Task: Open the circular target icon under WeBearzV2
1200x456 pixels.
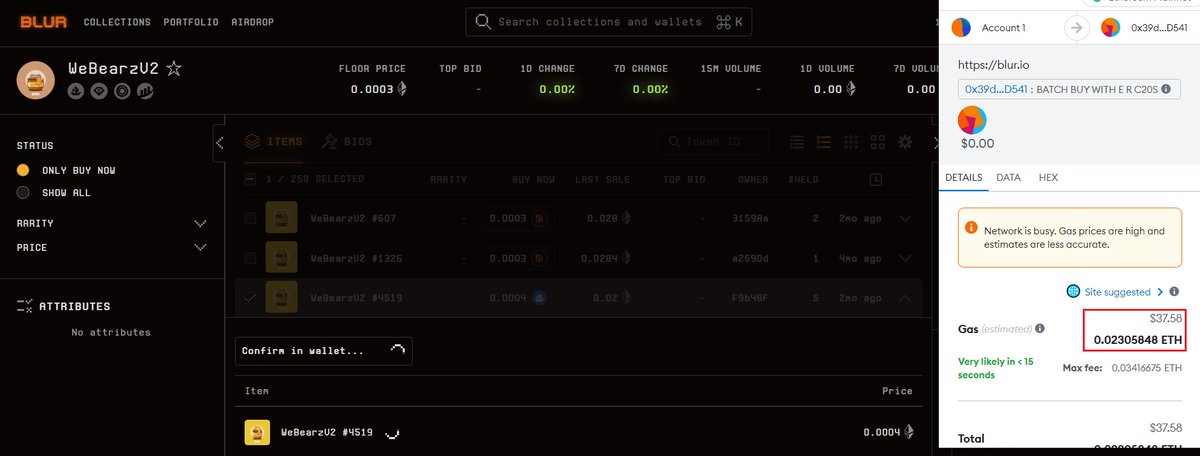Action: pos(121,91)
